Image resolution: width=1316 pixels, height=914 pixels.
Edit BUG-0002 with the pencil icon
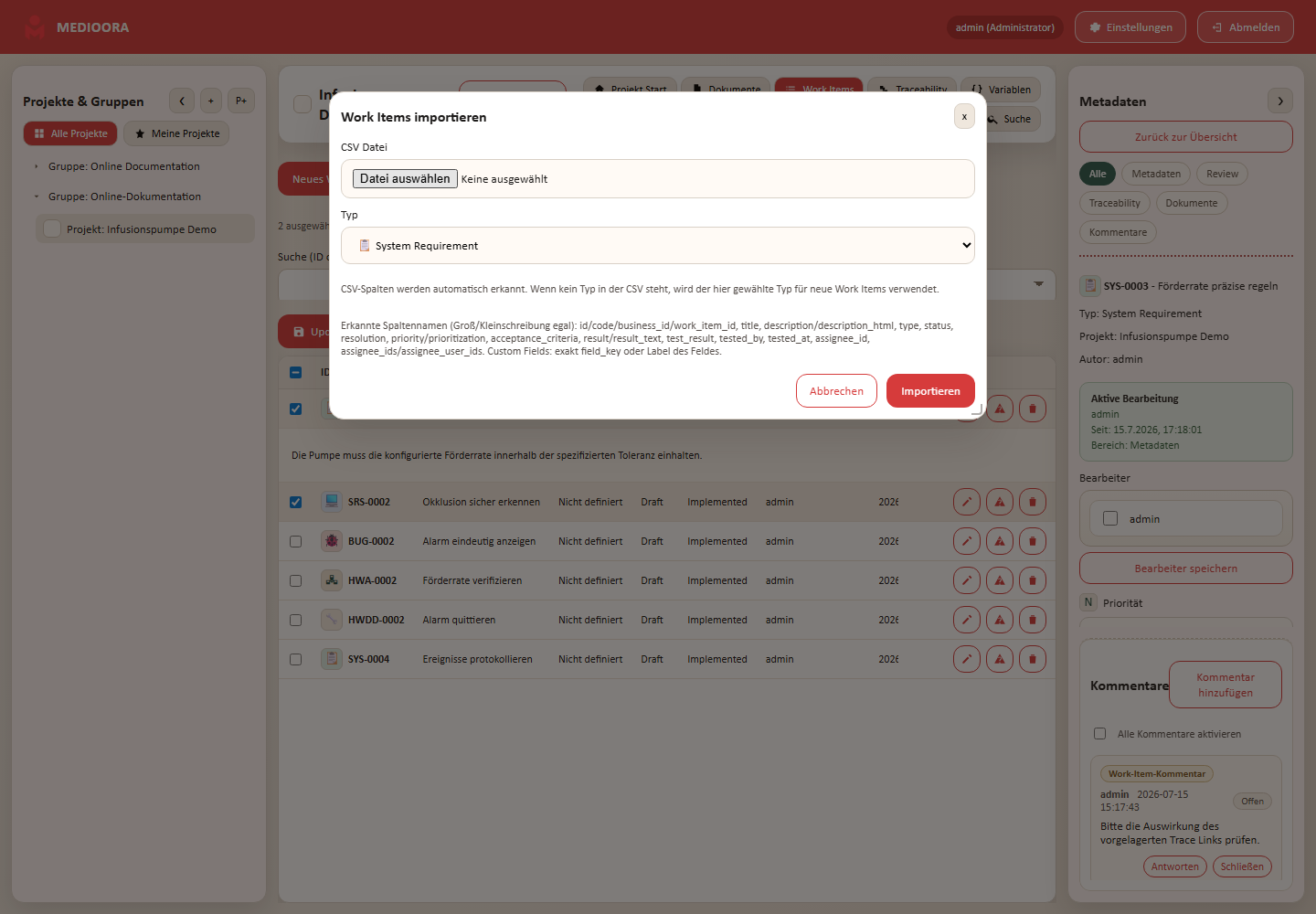pyautogui.click(x=967, y=541)
